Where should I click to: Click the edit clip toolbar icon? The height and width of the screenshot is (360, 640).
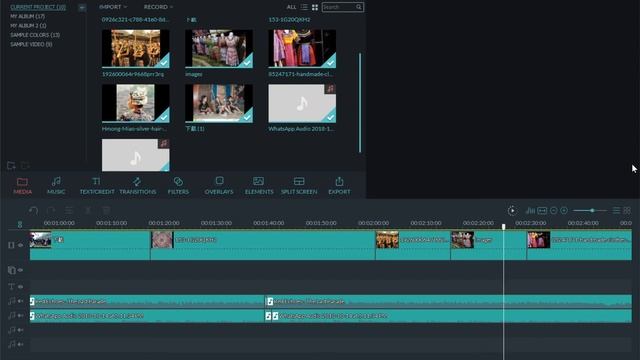click(69, 211)
